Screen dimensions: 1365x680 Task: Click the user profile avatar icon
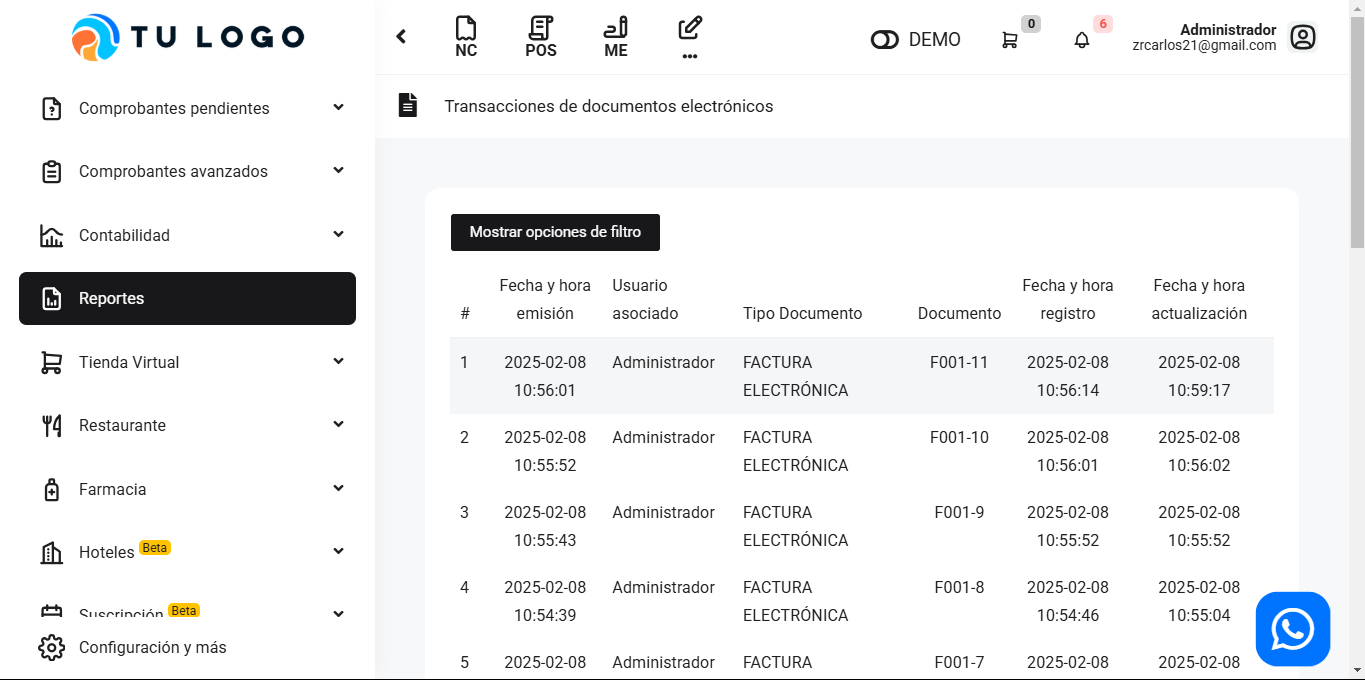click(1302, 38)
